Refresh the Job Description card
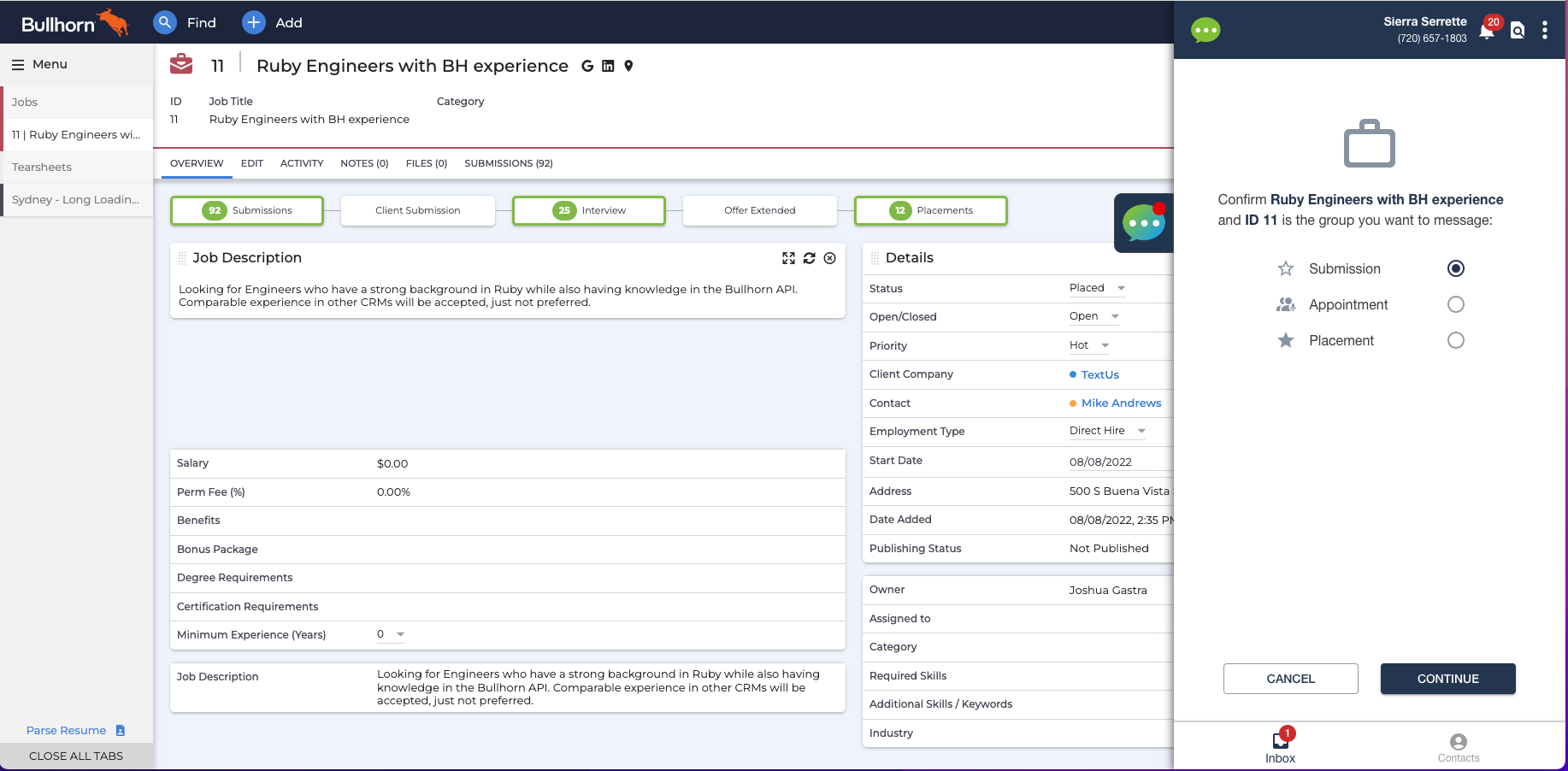The width and height of the screenshot is (1568, 771). point(810,257)
